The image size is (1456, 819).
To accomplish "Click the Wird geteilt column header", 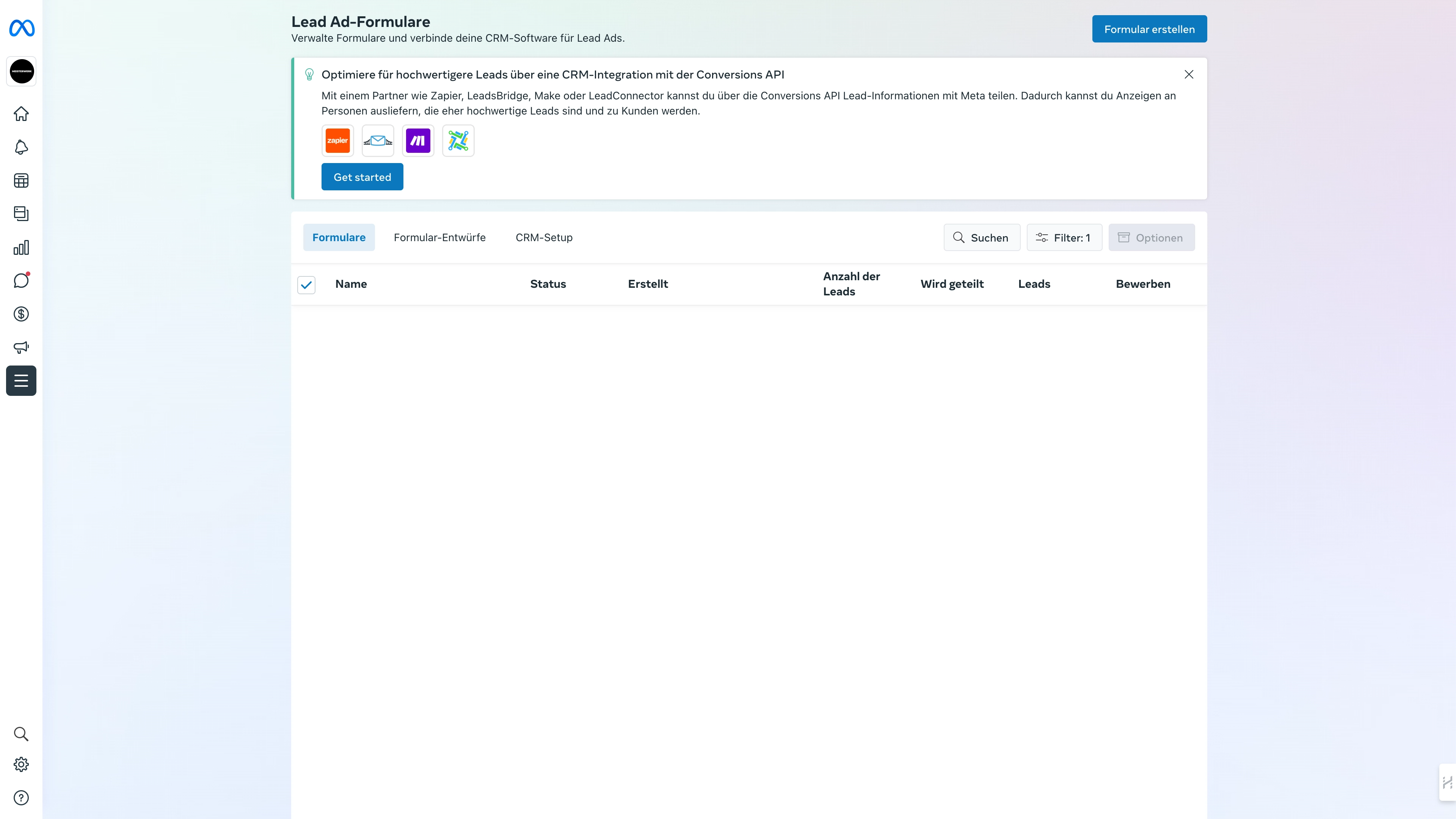I will (x=952, y=284).
